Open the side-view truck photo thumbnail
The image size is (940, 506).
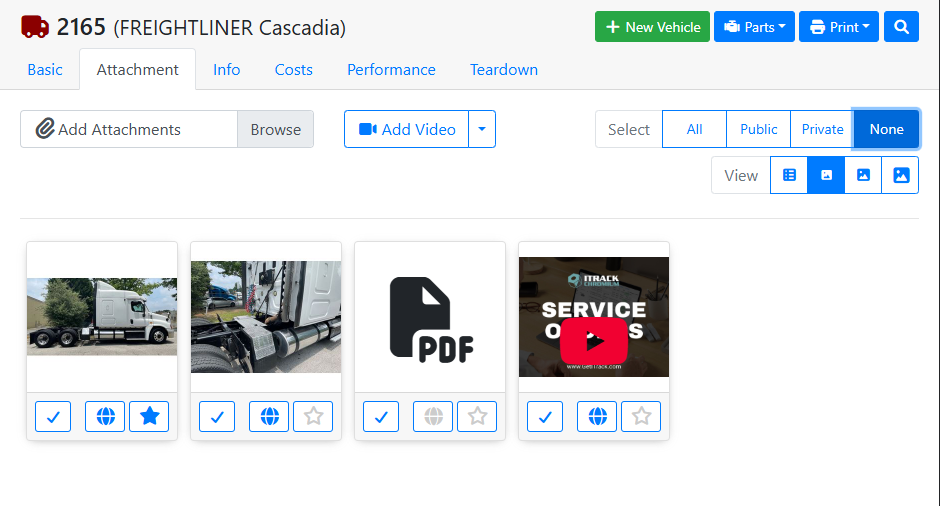(x=102, y=317)
